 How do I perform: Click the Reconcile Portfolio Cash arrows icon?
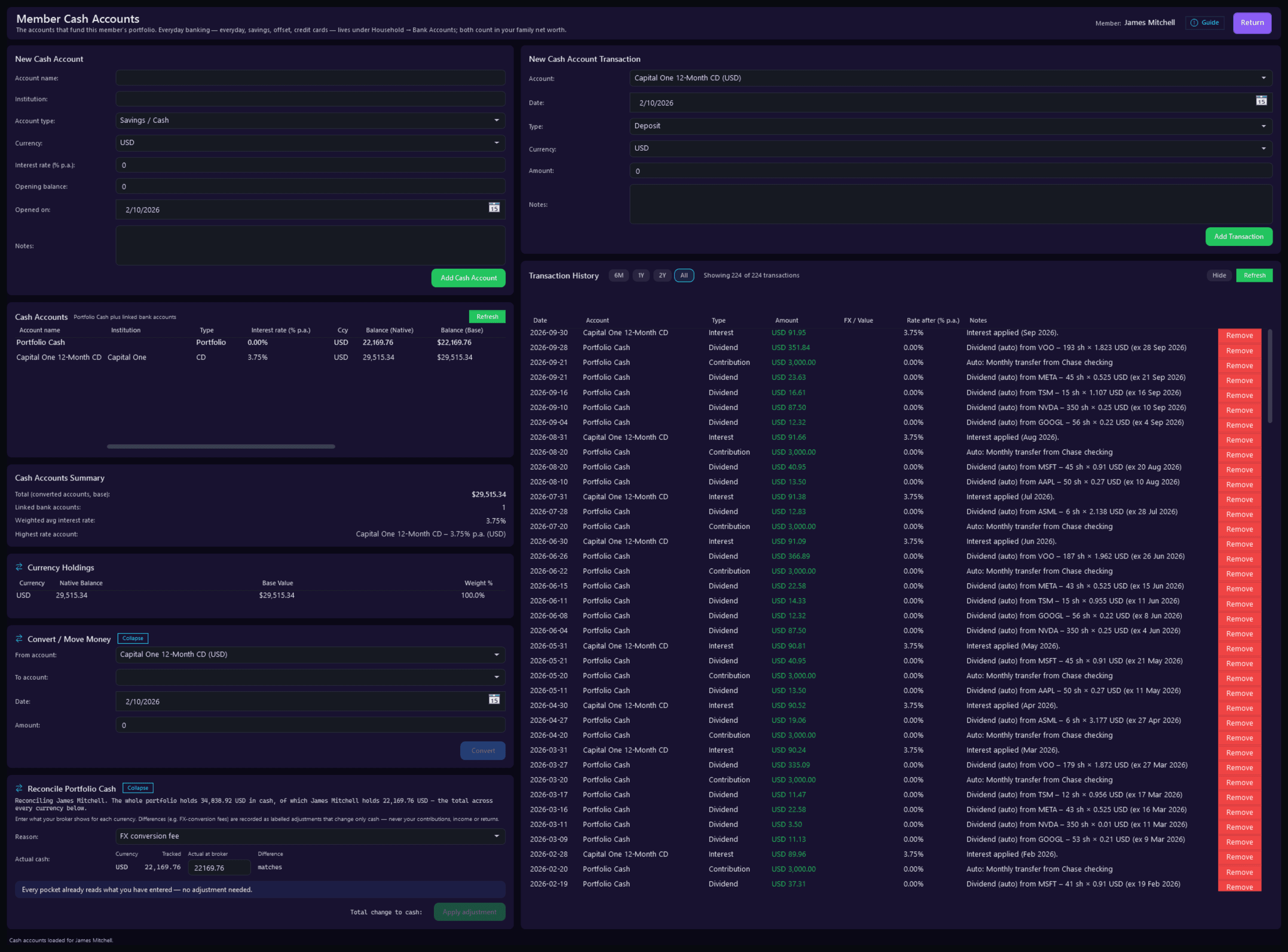coord(19,788)
